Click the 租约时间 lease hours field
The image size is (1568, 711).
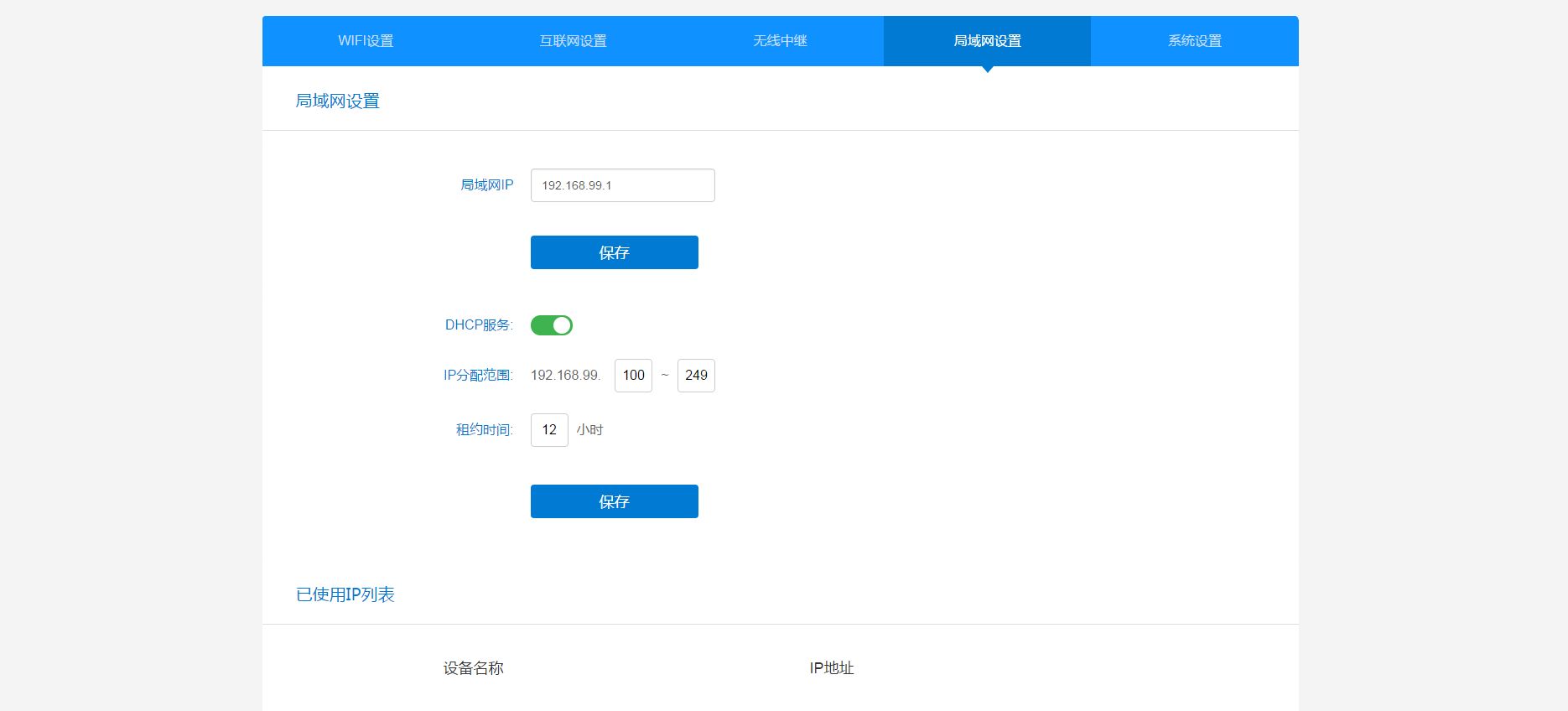coord(549,430)
